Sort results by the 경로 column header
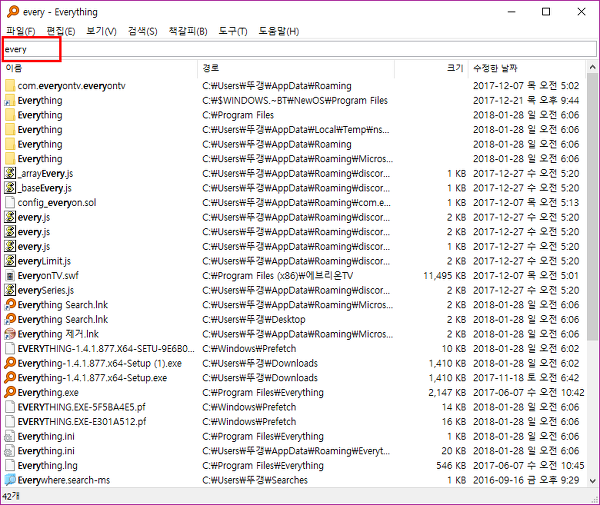 [x=296, y=68]
